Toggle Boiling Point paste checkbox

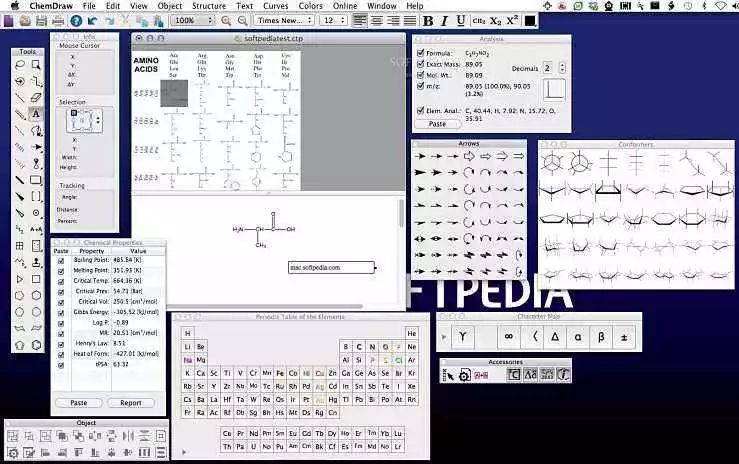(61, 260)
